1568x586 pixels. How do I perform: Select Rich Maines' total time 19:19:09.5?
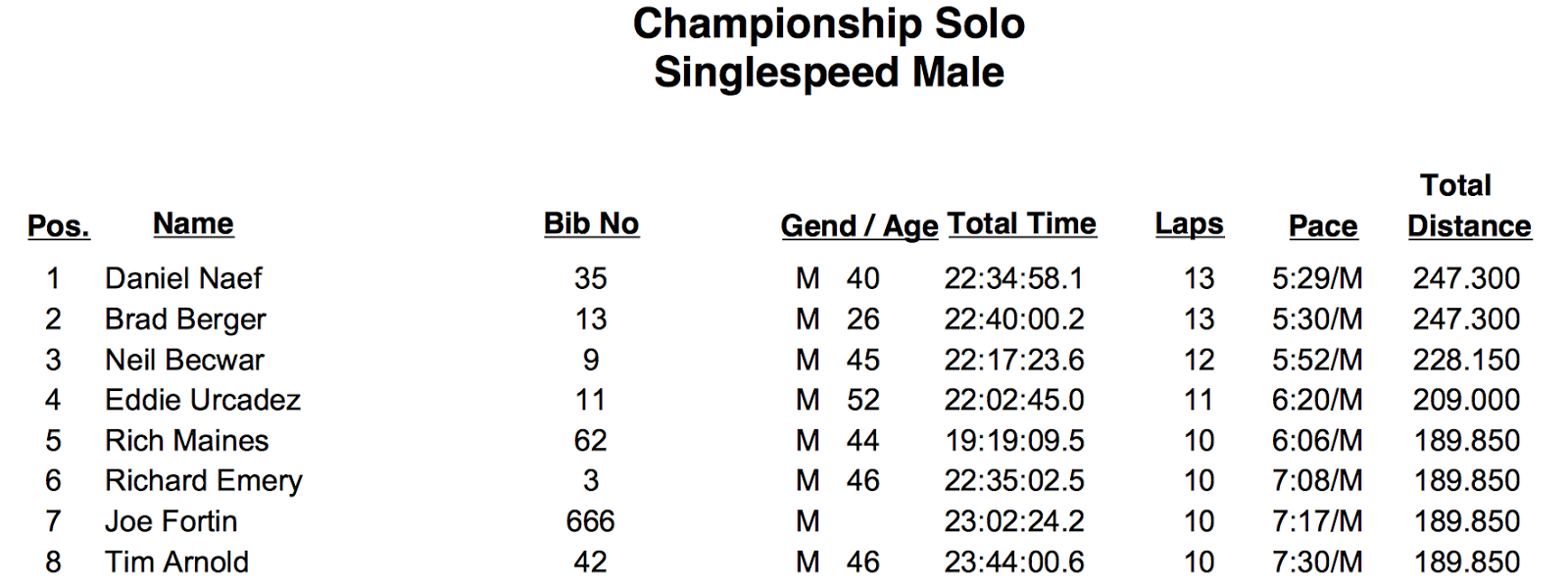pyautogui.click(x=1014, y=441)
